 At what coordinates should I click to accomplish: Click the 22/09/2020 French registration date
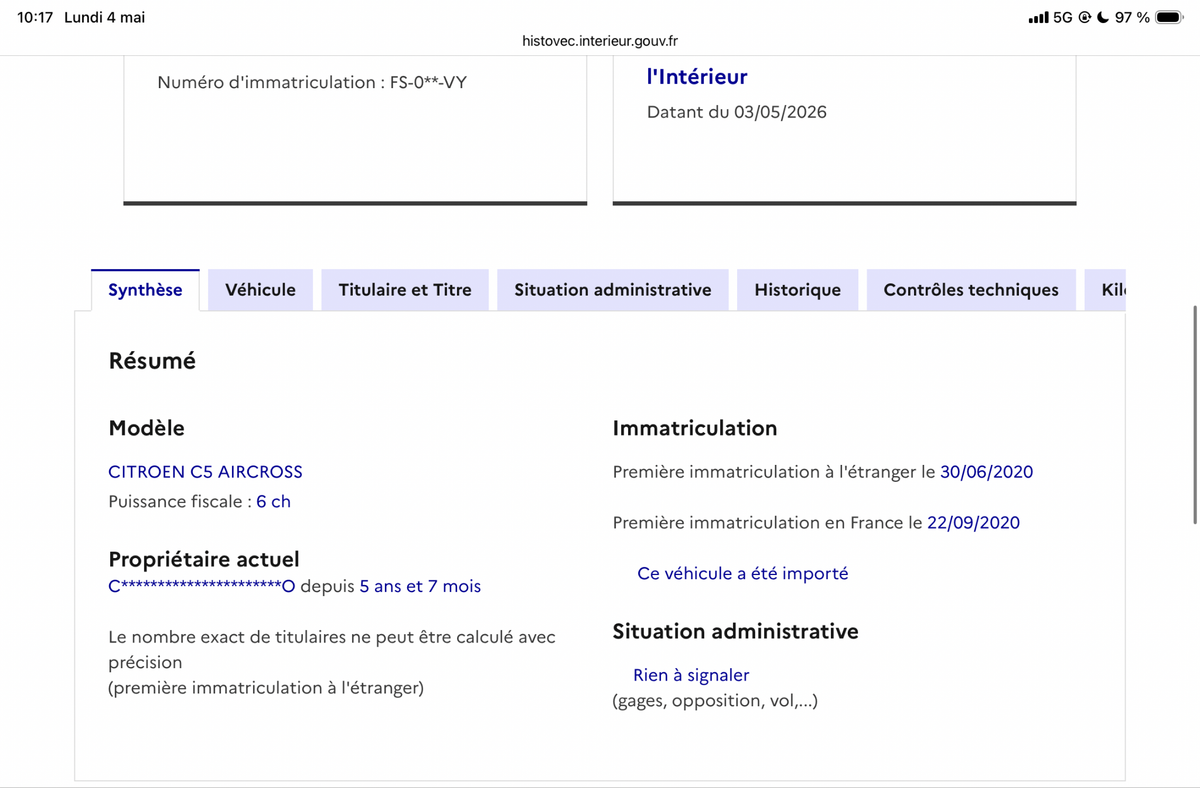pos(973,522)
